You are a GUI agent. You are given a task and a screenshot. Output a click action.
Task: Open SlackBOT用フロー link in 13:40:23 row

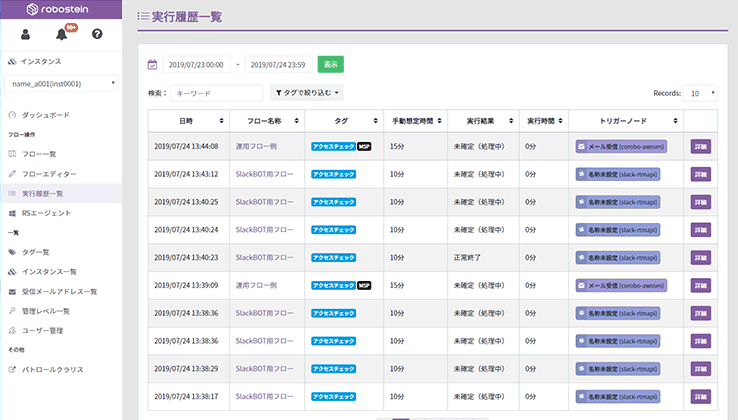click(264, 258)
